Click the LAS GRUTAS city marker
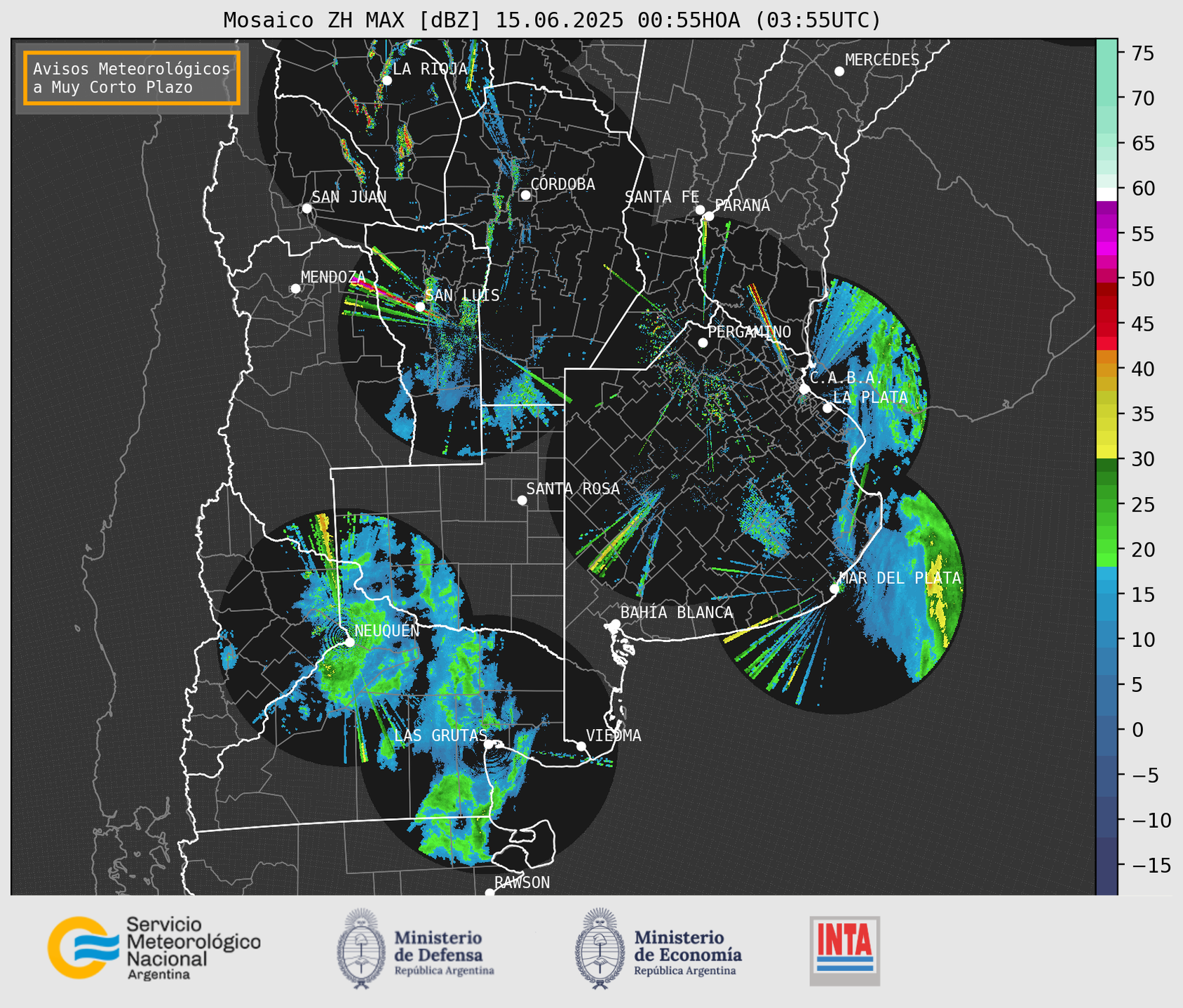Viewport: 1183px width, 1008px height. pos(489,744)
